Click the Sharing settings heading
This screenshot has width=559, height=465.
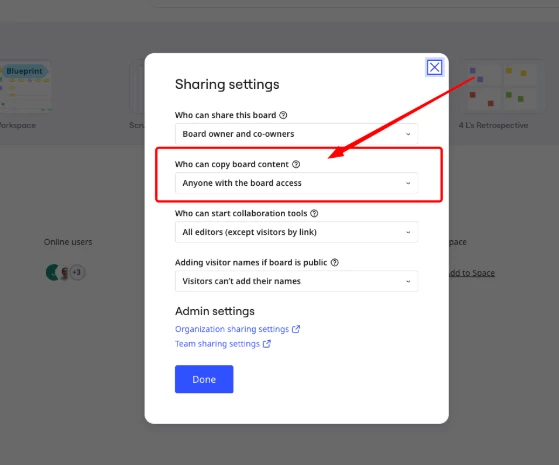[227, 85]
